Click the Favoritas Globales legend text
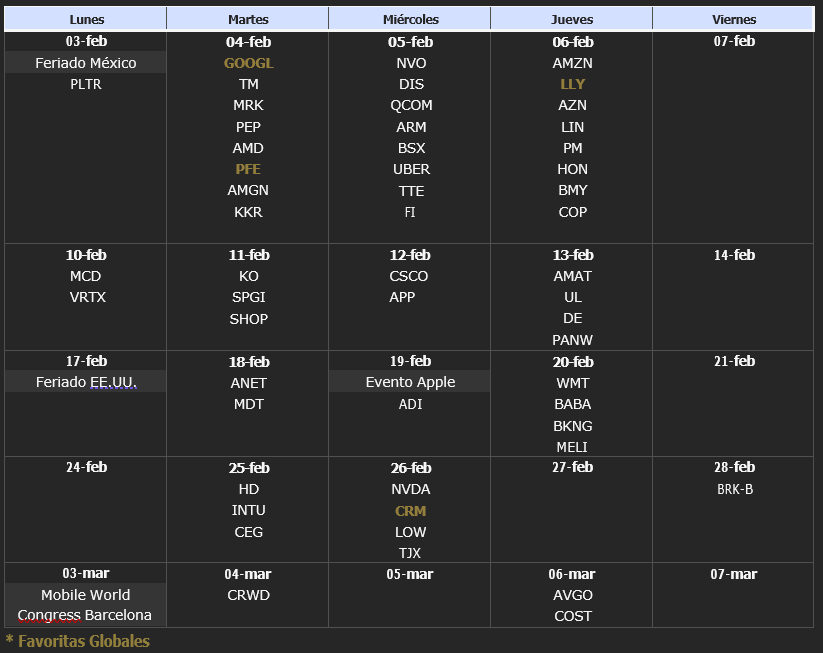The image size is (823, 653). pyautogui.click(x=78, y=641)
